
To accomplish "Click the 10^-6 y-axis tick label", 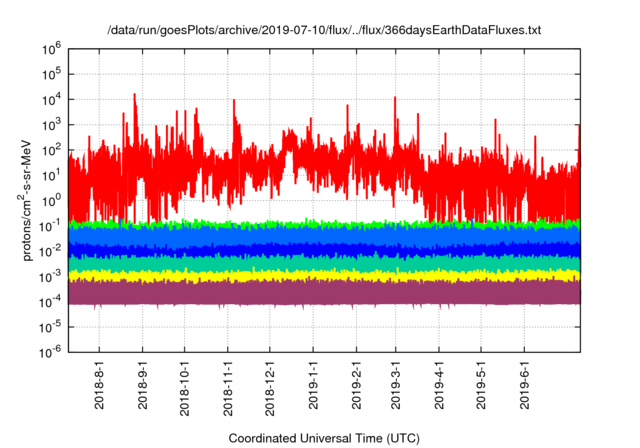I will click(50, 353).
